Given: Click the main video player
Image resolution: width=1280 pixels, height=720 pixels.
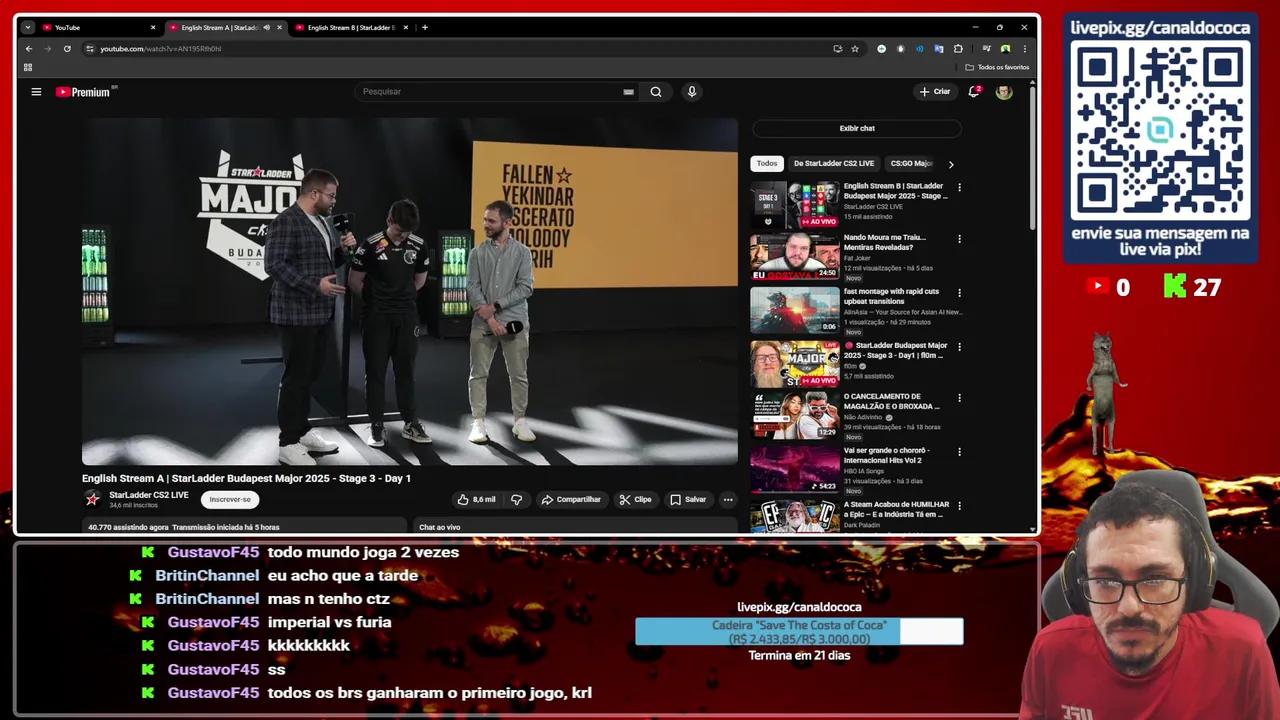Looking at the screenshot, I should [x=410, y=291].
